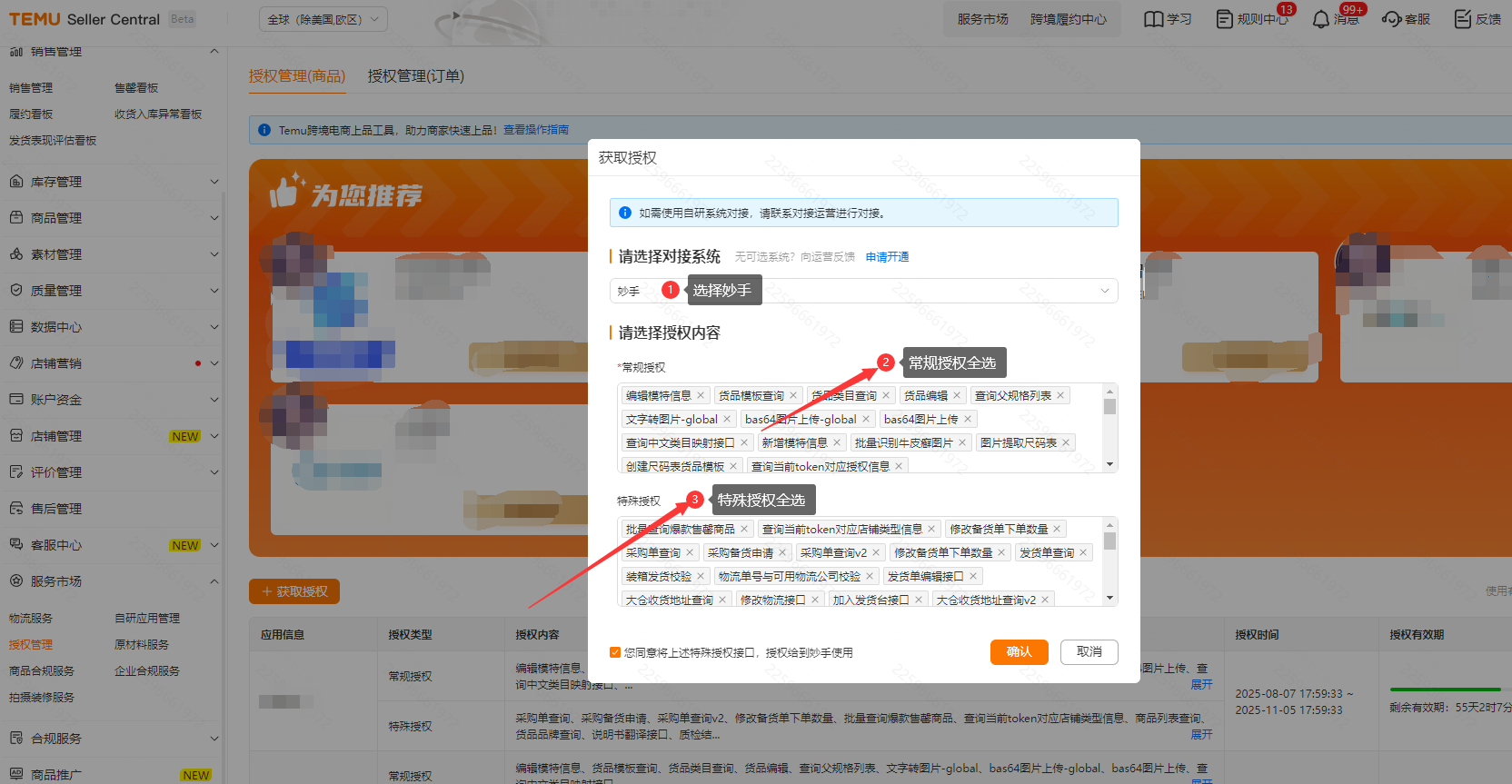Select the 授权管理(商品) tab

point(297,76)
